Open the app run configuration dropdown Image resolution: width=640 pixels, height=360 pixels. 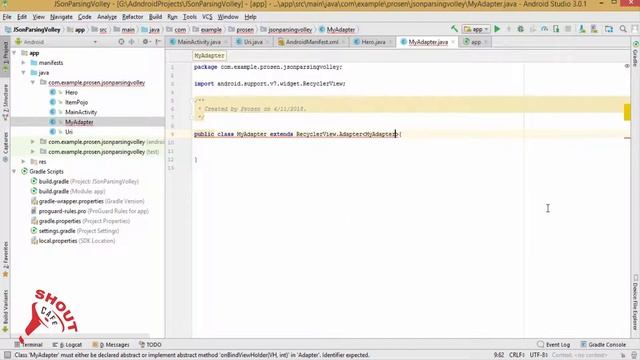point(476,29)
